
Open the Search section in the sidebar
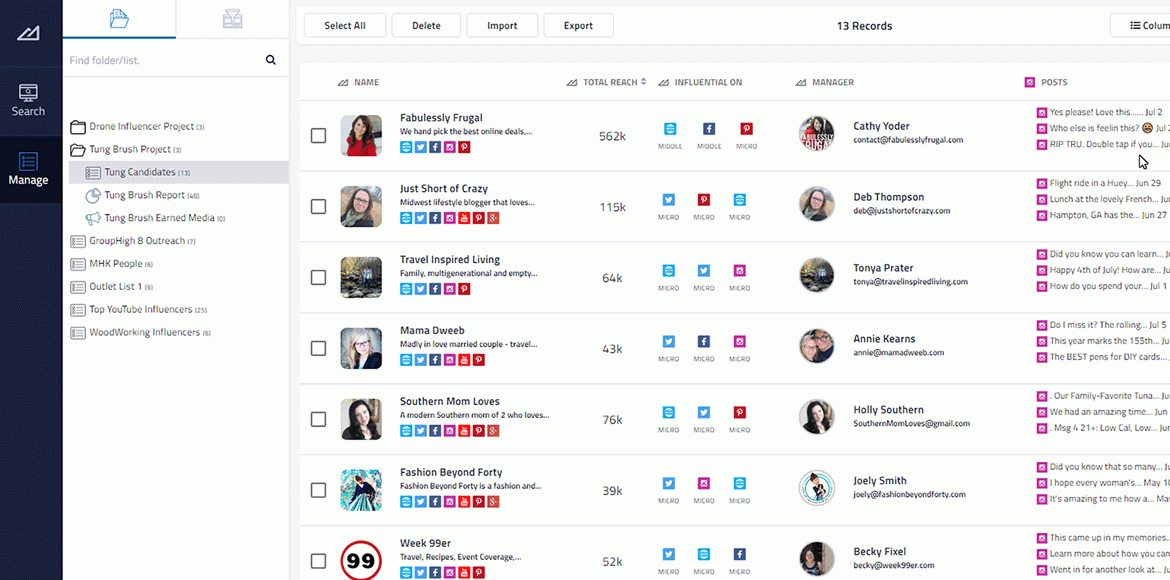pos(28,100)
